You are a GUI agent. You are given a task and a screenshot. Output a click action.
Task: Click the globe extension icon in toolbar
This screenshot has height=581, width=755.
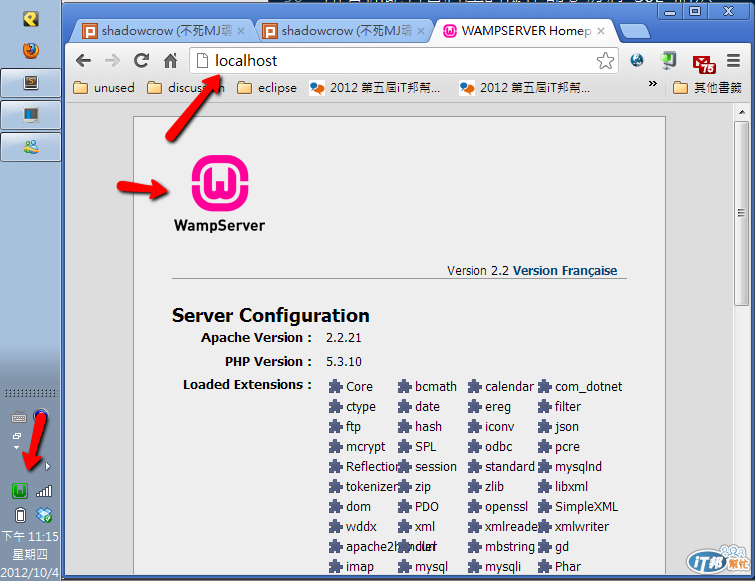(637, 60)
